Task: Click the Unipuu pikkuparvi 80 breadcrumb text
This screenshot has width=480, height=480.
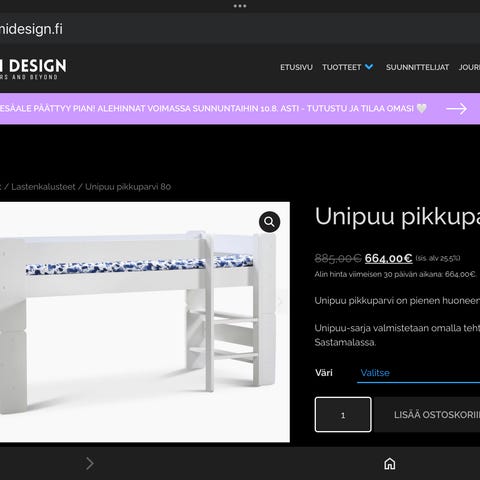Action: coord(128,187)
